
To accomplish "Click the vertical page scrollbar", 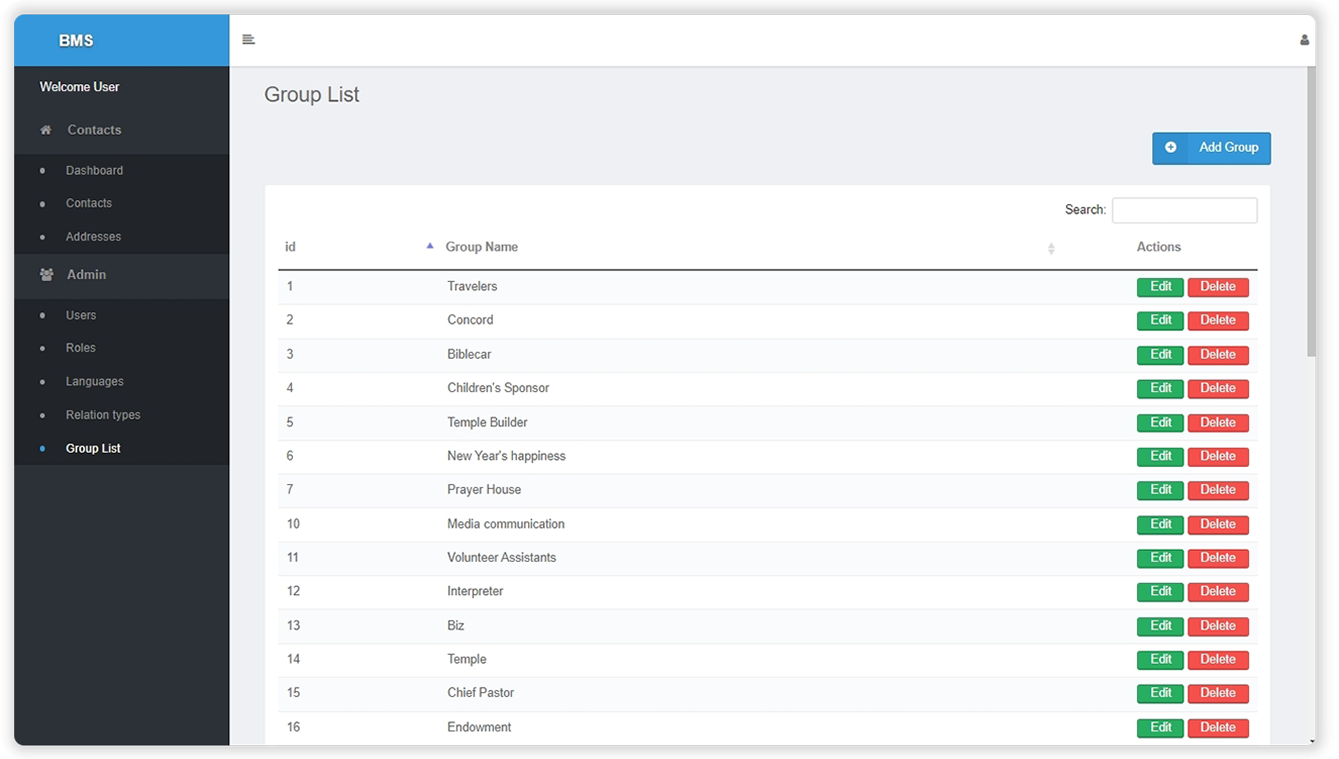I will pos(1310,210).
